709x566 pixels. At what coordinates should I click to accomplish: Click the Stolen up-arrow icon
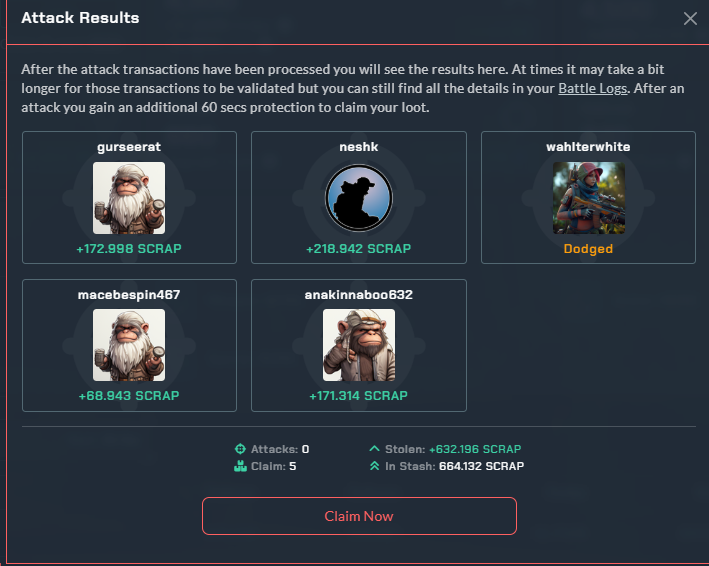[x=374, y=448]
